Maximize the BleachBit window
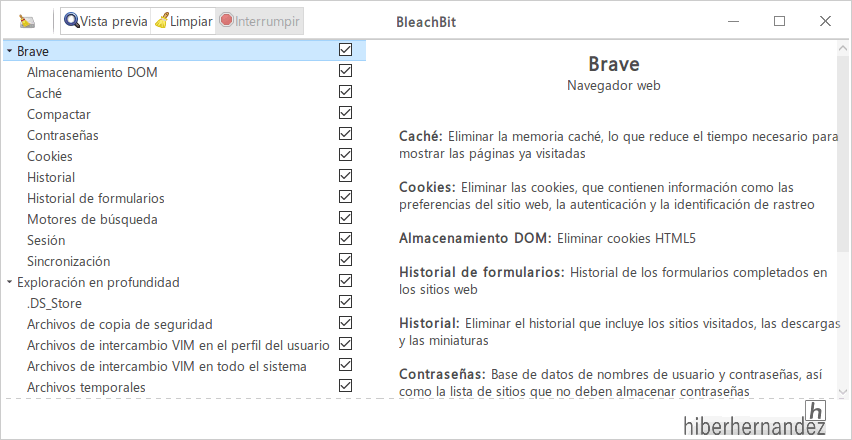 pos(779,21)
